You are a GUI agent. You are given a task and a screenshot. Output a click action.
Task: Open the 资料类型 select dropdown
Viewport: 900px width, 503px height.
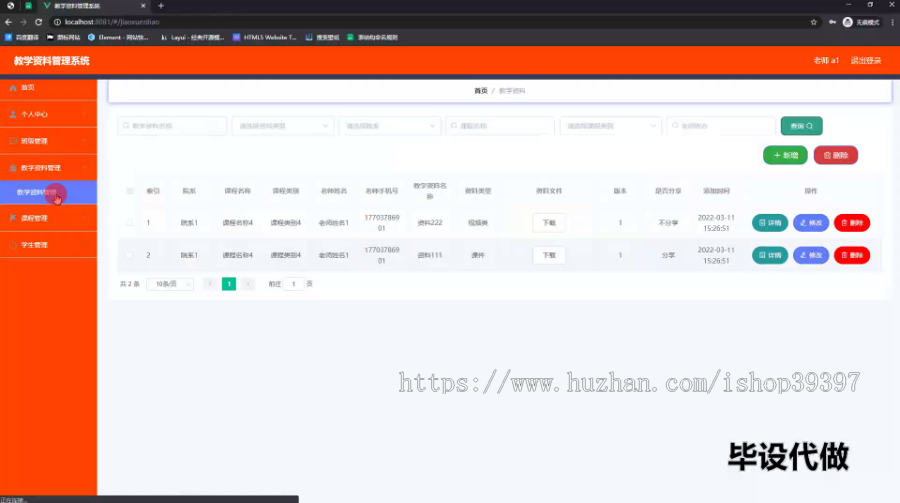[284, 126]
